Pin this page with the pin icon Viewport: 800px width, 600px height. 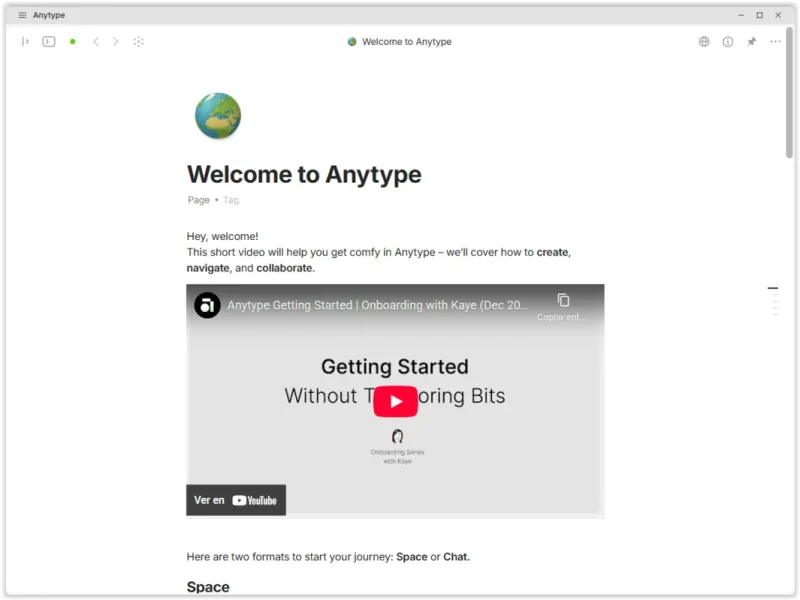752,41
